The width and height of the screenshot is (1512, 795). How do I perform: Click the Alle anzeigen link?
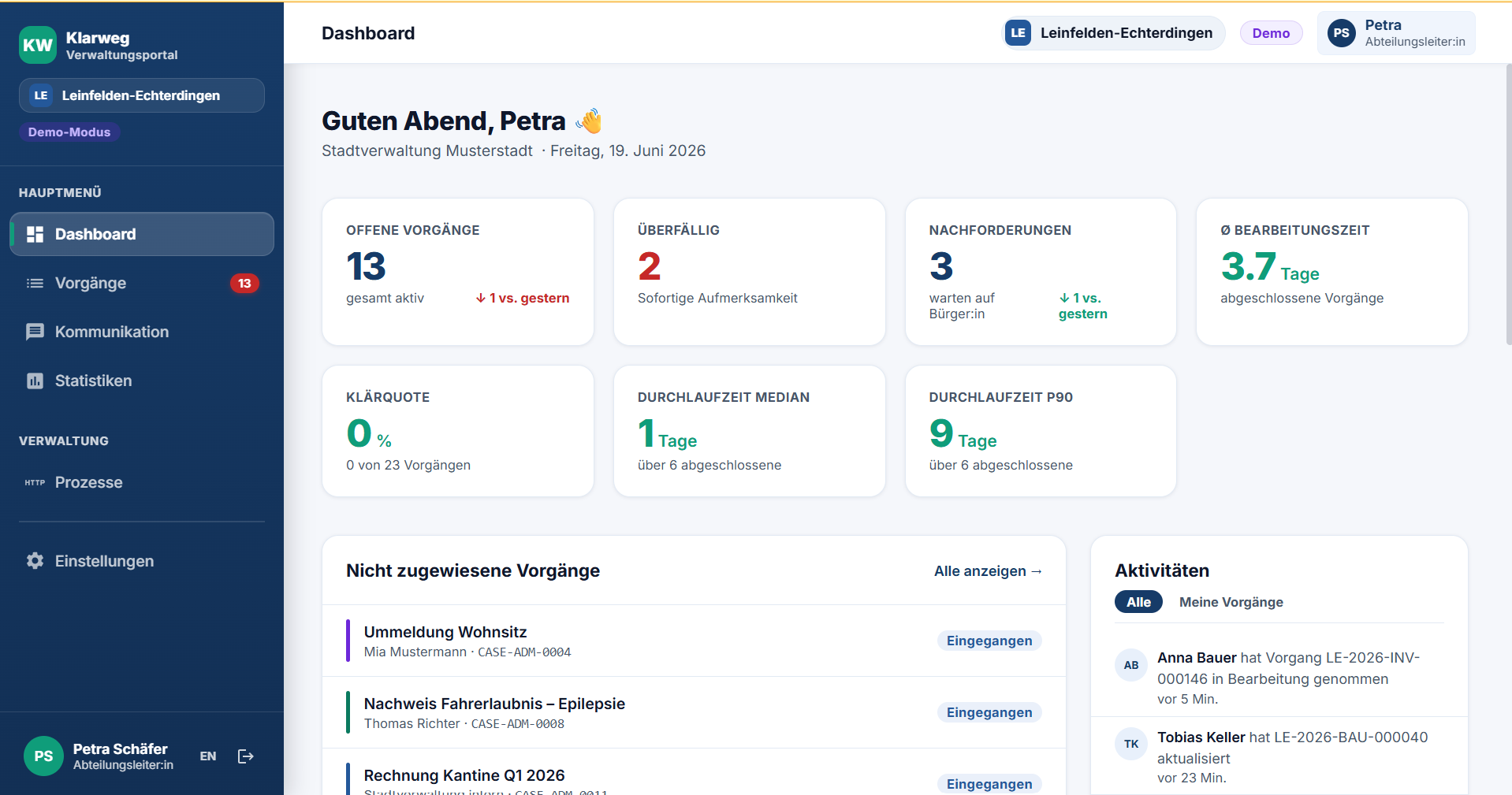click(x=988, y=571)
